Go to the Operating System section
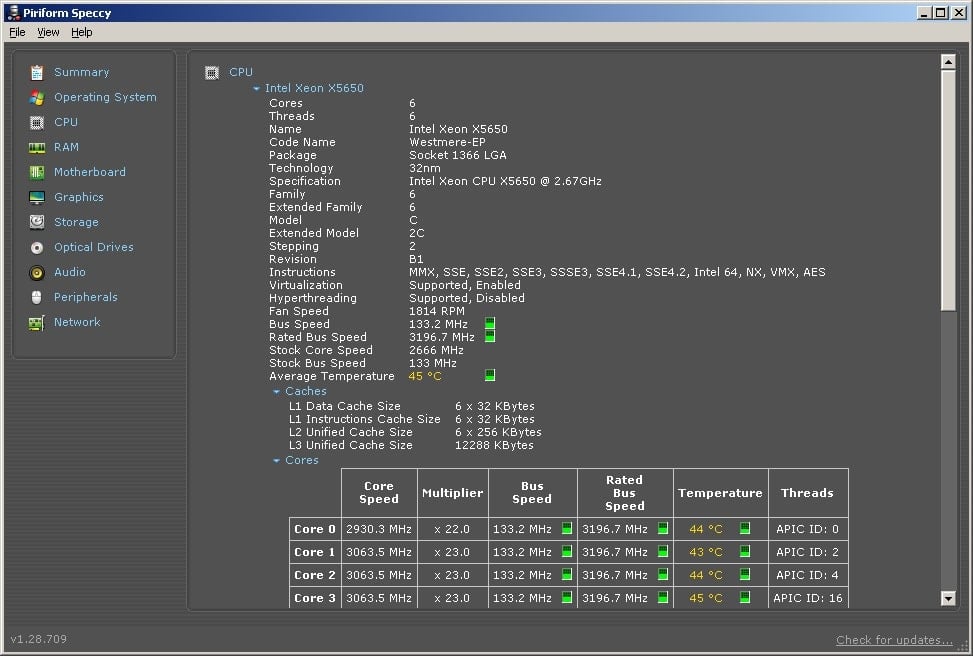The width and height of the screenshot is (973, 656). (105, 97)
